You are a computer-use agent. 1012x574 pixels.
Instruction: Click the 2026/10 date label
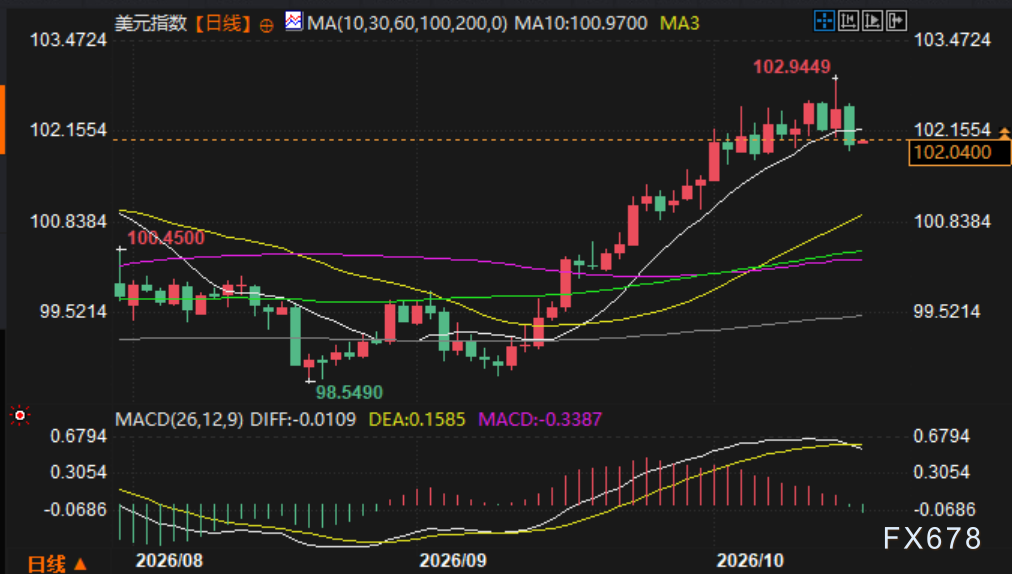(751, 560)
